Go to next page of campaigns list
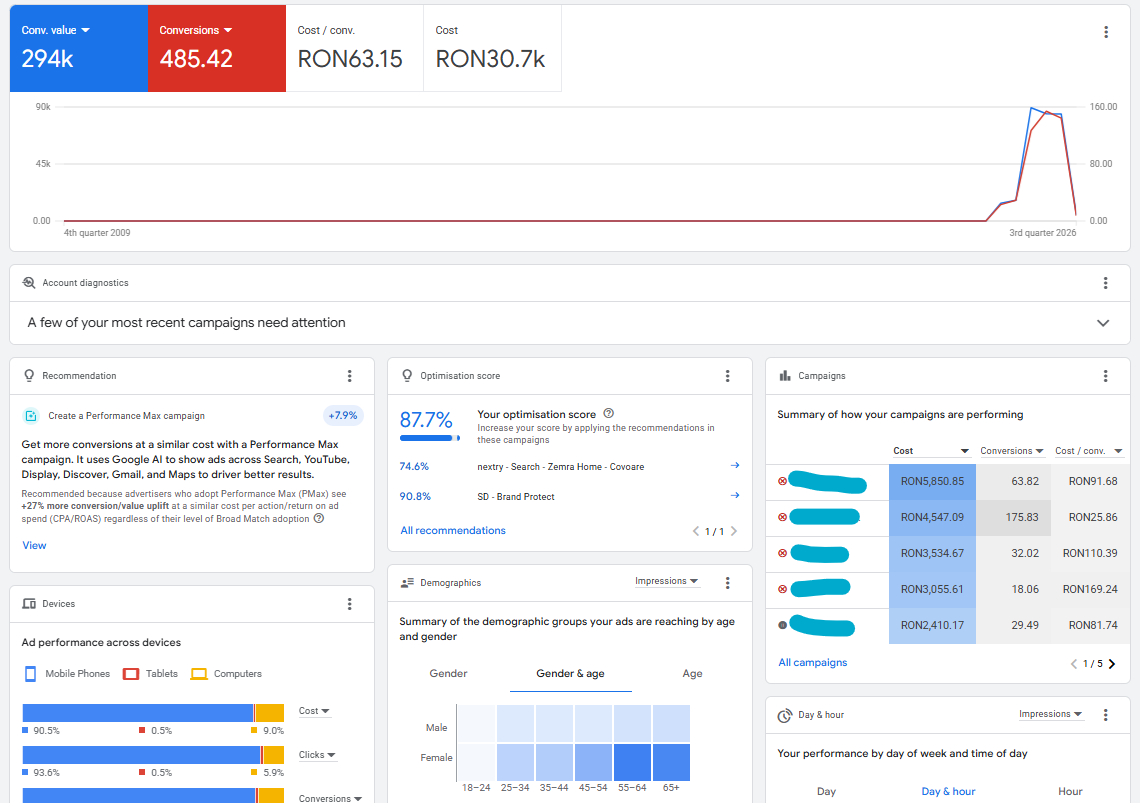Screen dimensions: 1140x803 1112,663
